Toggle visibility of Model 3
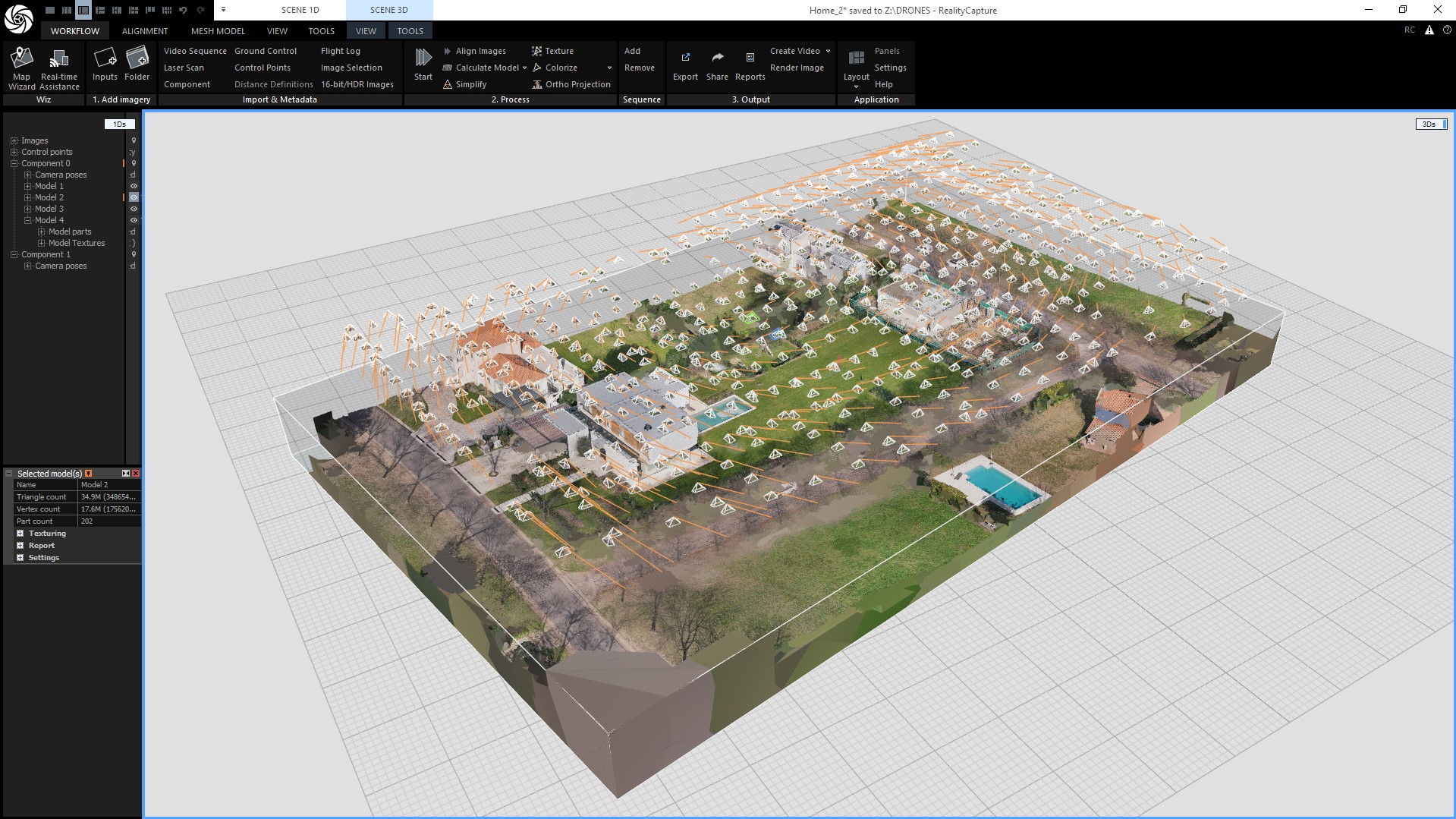Image resolution: width=1456 pixels, height=819 pixels. [134, 209]
